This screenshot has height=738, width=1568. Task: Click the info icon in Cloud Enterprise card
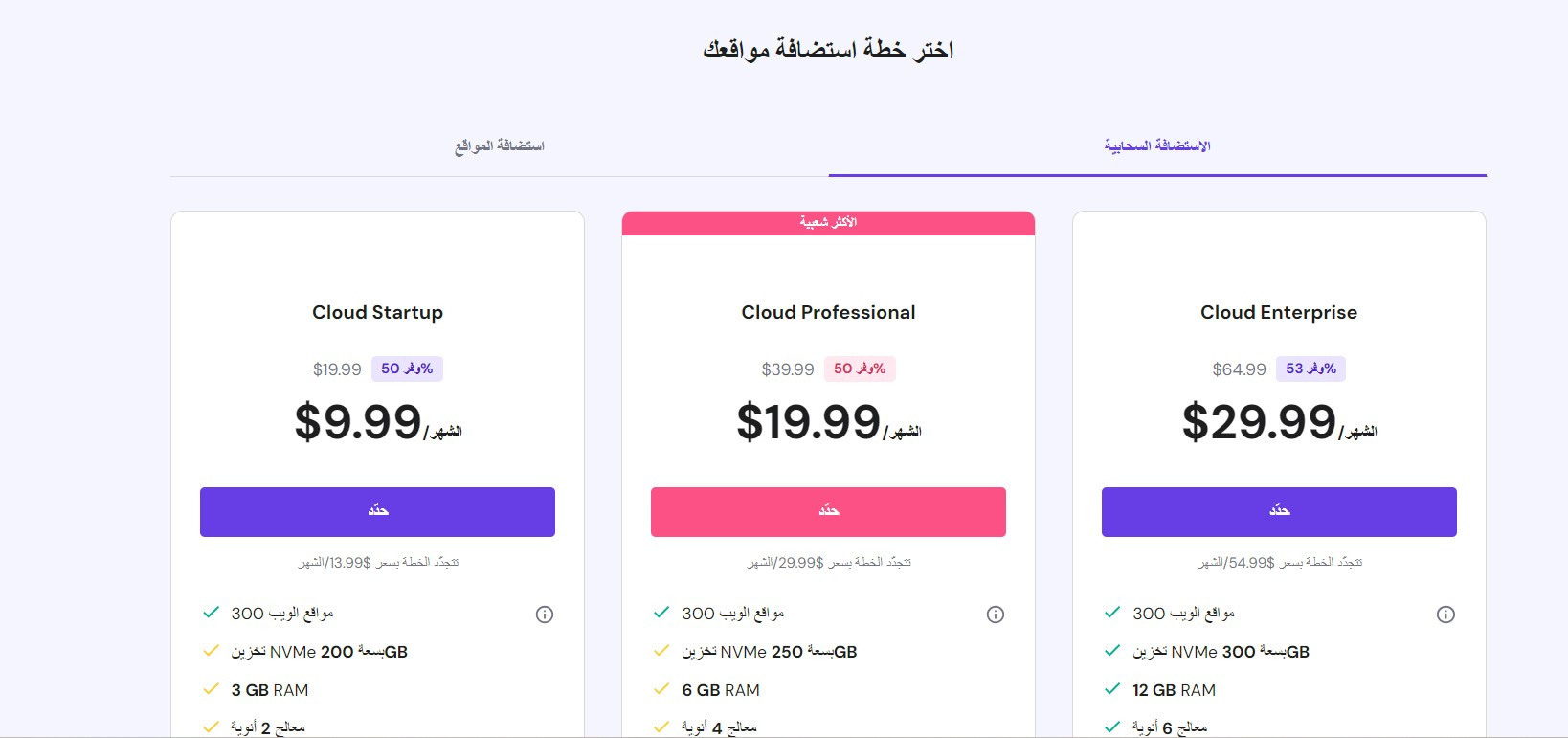click(x=1446, y=615)
